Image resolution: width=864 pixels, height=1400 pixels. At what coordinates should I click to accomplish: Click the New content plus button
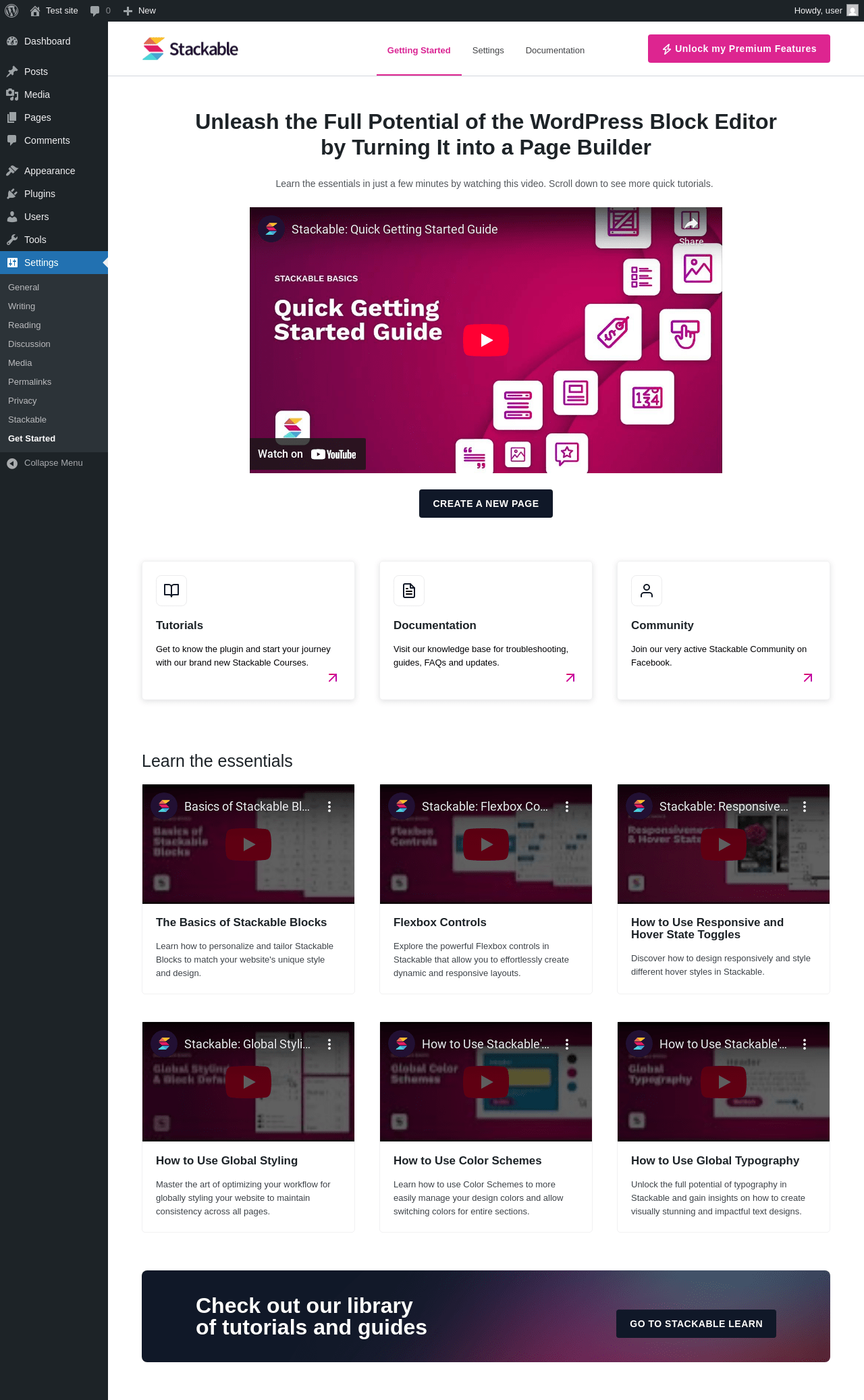(139, 11)
